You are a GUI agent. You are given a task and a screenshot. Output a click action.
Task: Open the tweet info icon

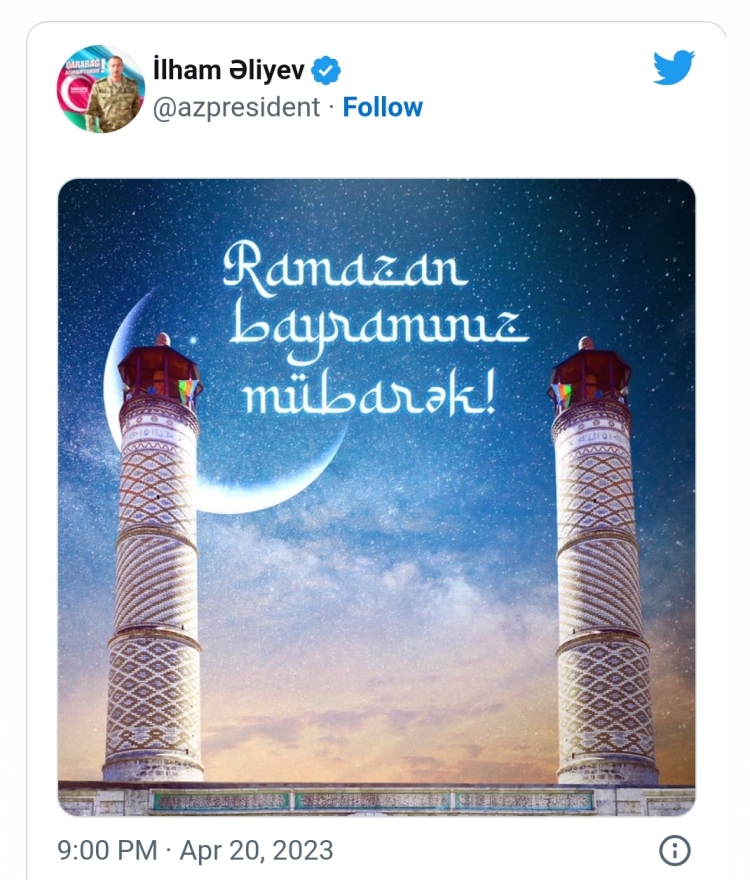674,850
